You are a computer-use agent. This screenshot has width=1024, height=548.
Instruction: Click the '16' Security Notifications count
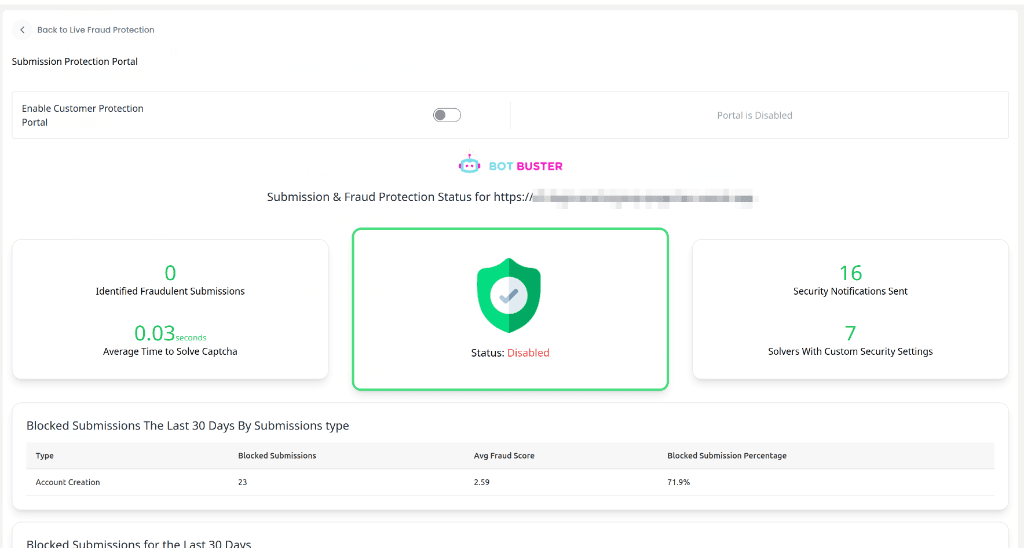pos(850,272)
